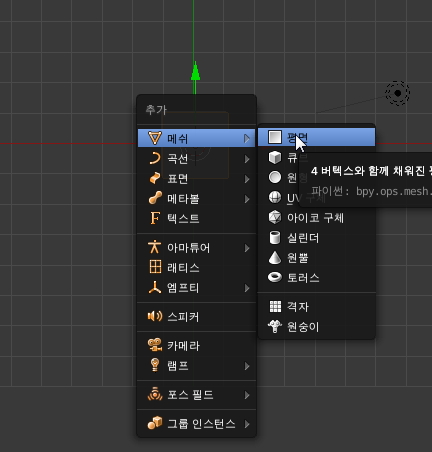Select the 아이코 구체 menu entry
Screen dimensions: 432x452
(317, 218)
